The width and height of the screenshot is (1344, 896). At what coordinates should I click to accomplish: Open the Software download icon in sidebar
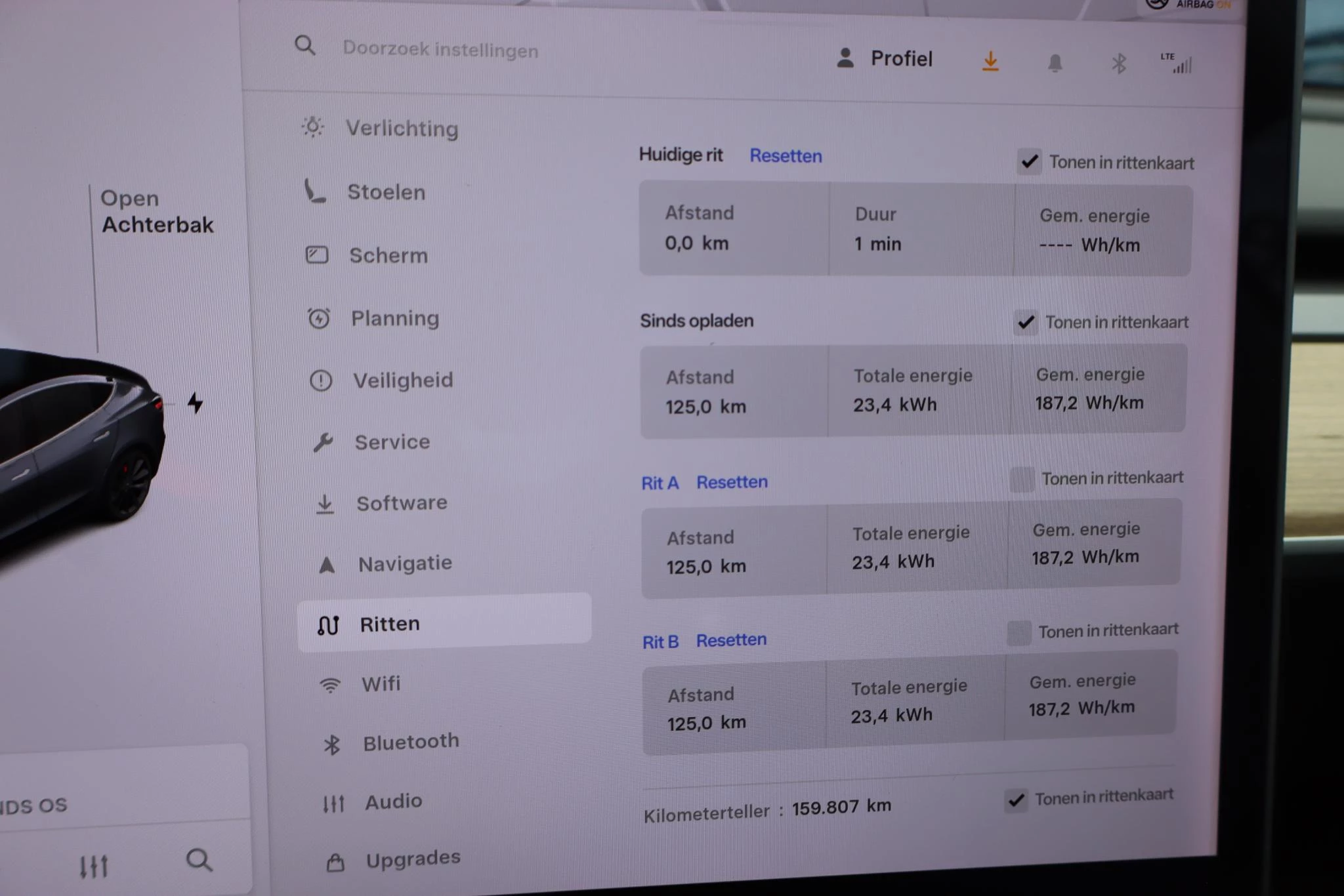(325, 502)
